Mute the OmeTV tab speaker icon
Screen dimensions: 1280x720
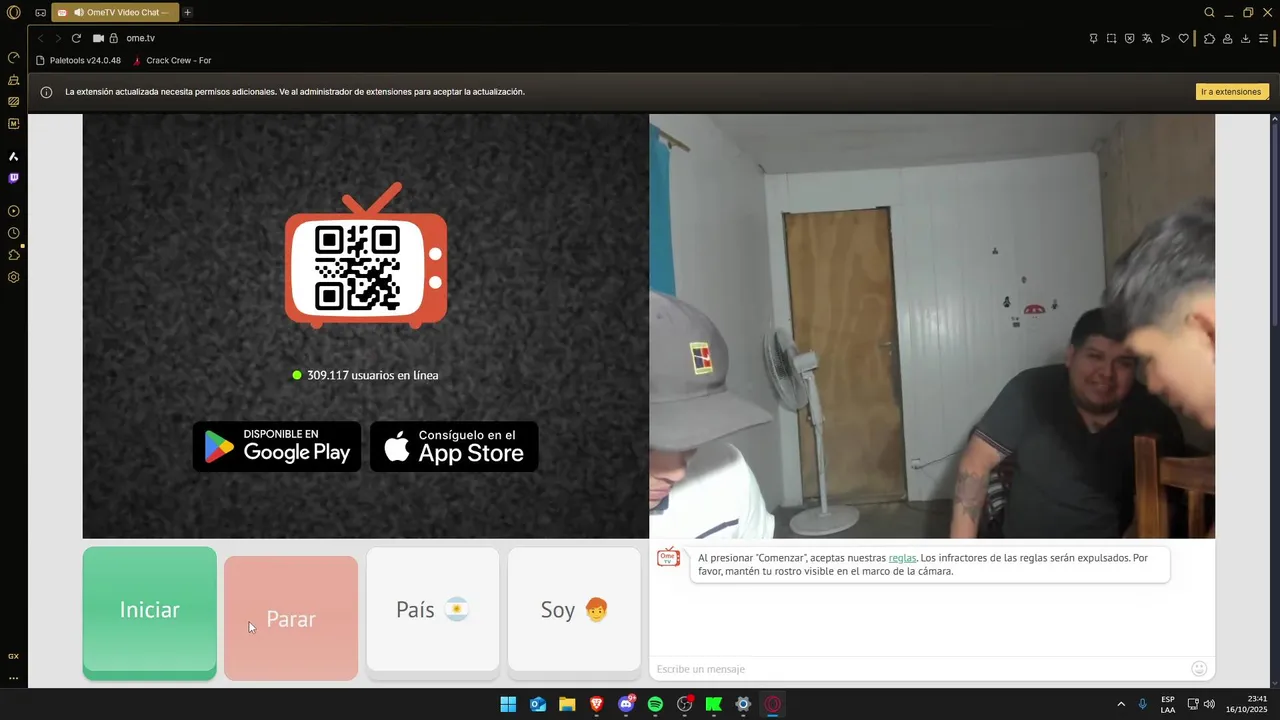point(79,13)
